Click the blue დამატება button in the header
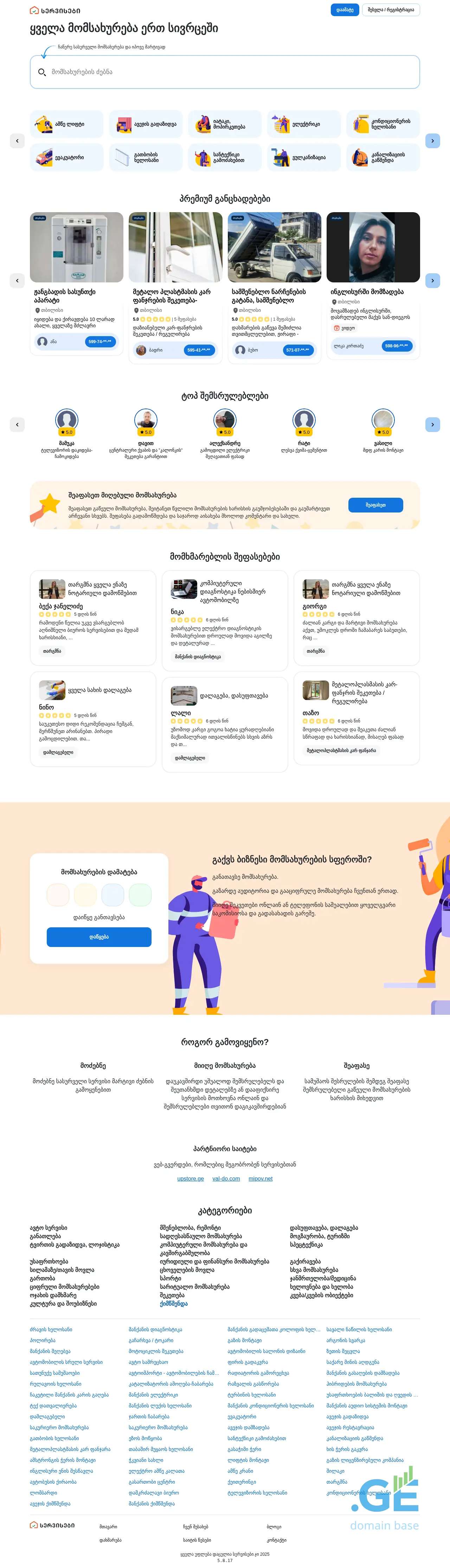Screen dimensions: 450x1568 point(345,10)
